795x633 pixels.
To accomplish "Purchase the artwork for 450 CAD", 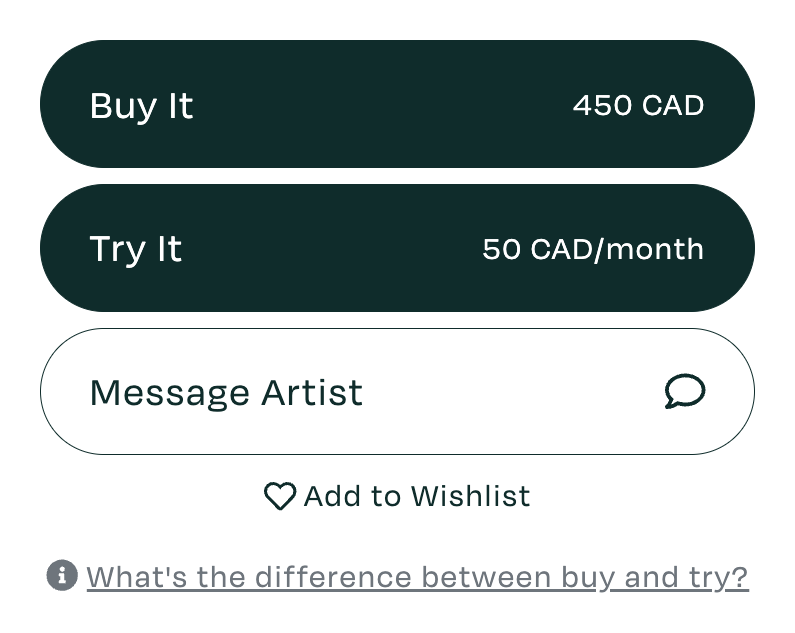I will click(x=397, y=104).
